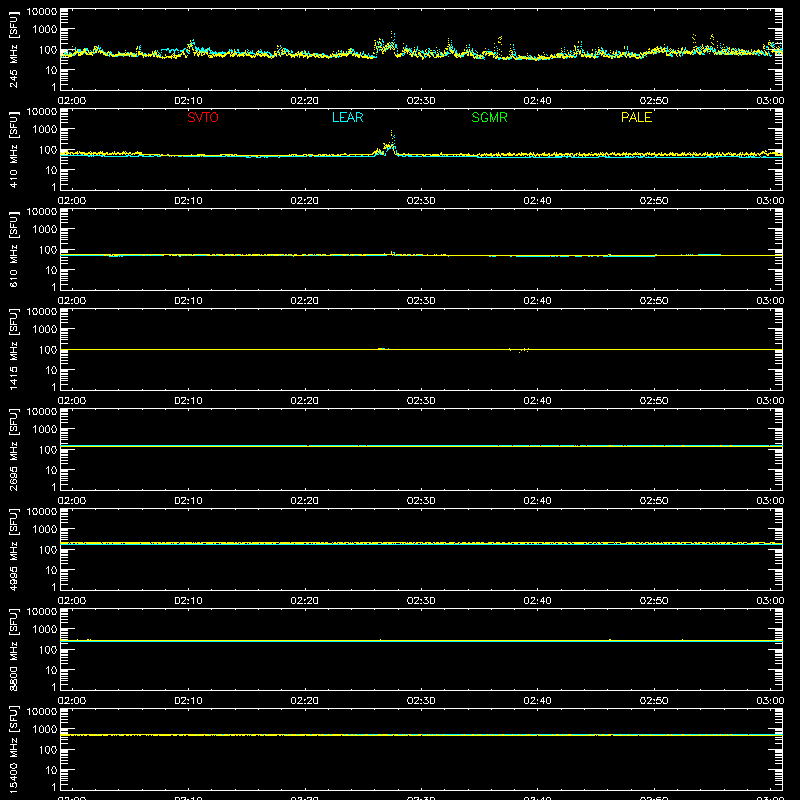Click the 10 tick value on 1415 MHz axis

pyautogui.click(x=51, y=370)
